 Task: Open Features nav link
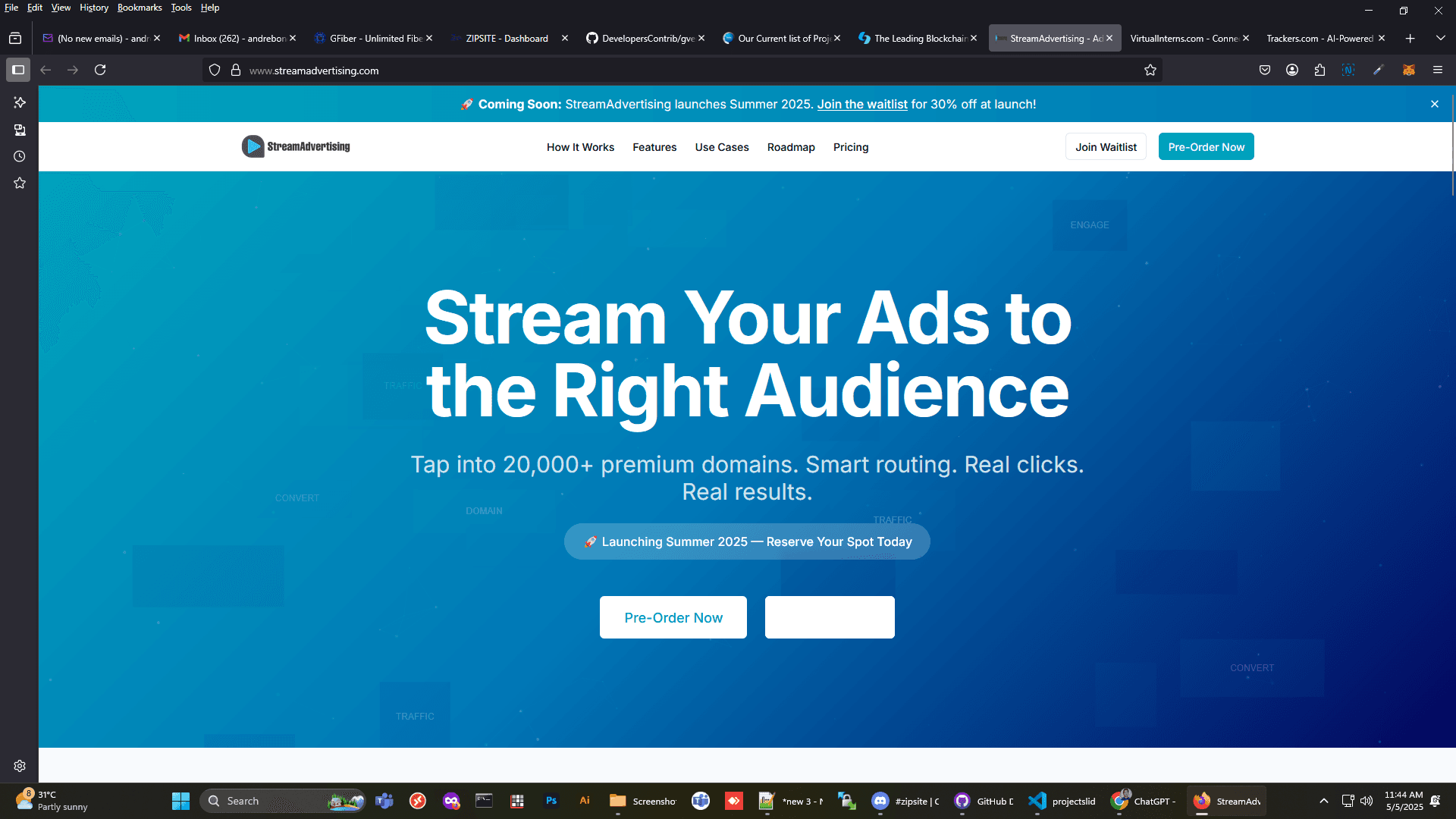tap(654, 147)
